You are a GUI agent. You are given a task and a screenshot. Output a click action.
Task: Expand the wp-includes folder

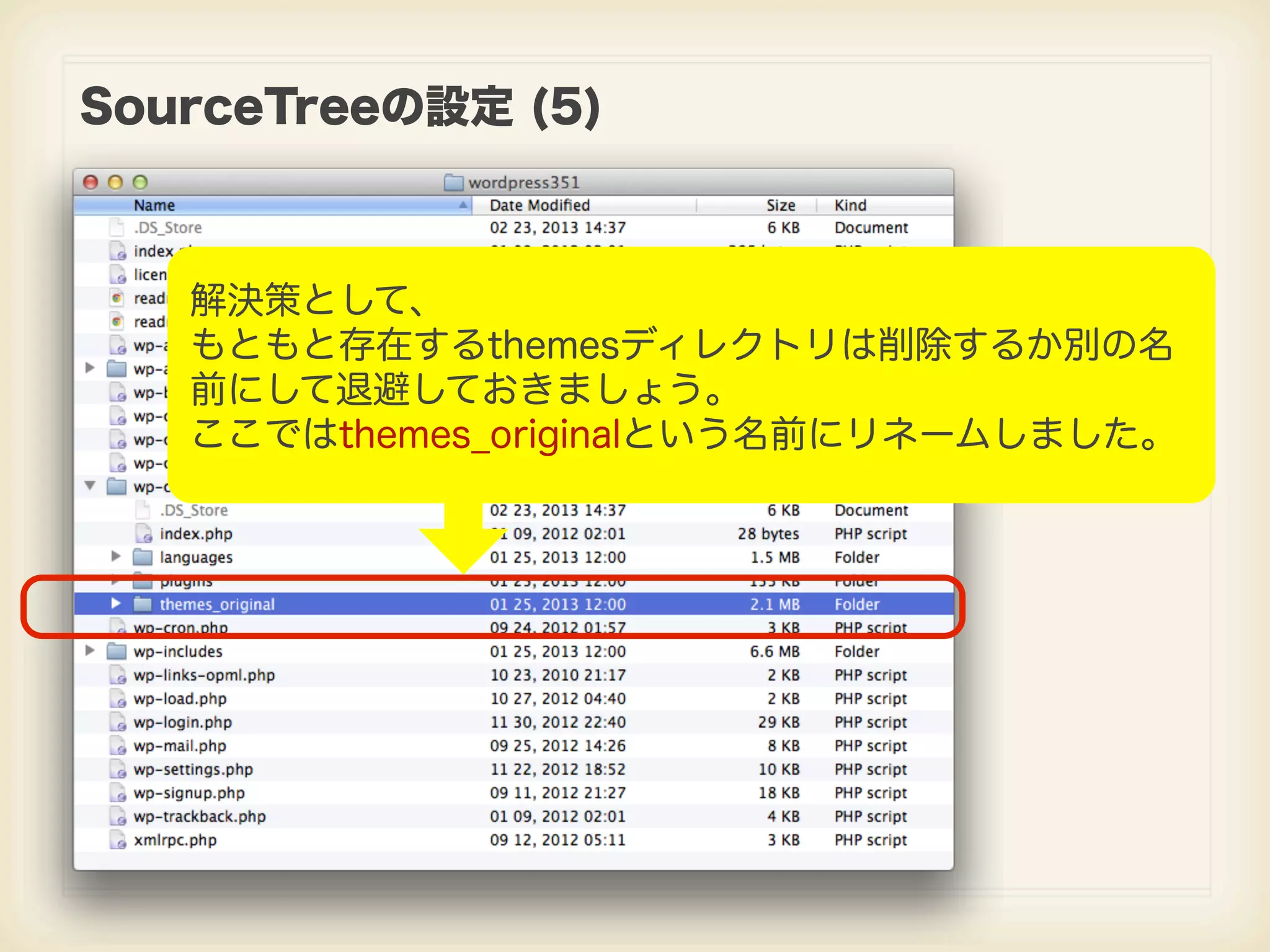tap(90, 651)
